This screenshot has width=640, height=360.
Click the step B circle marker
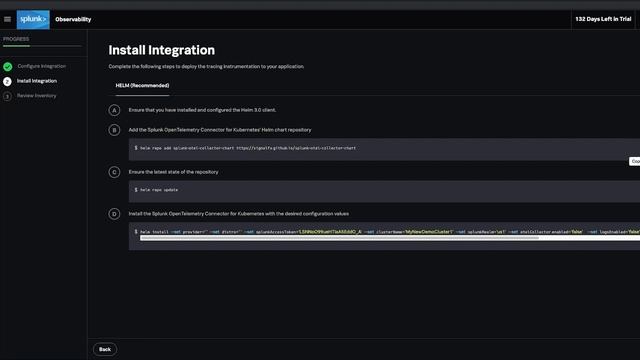coord(114,130)
